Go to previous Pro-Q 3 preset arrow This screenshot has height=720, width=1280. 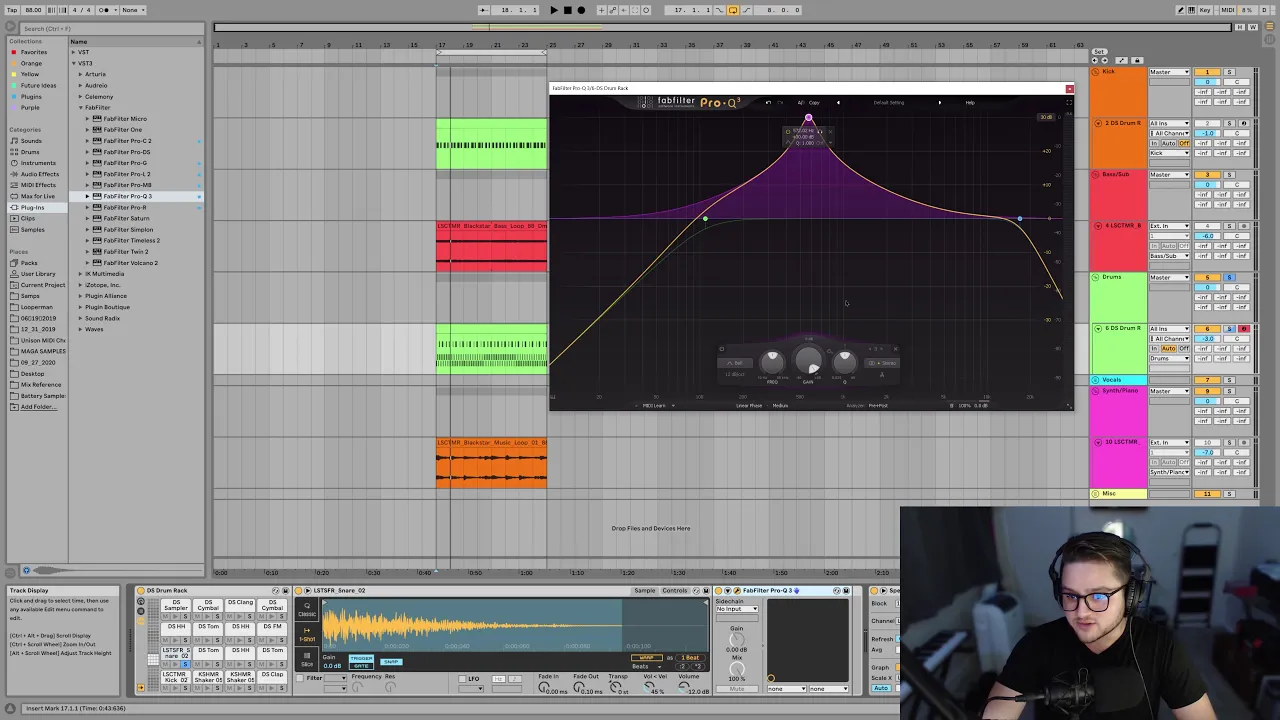(x=838, y=102)
